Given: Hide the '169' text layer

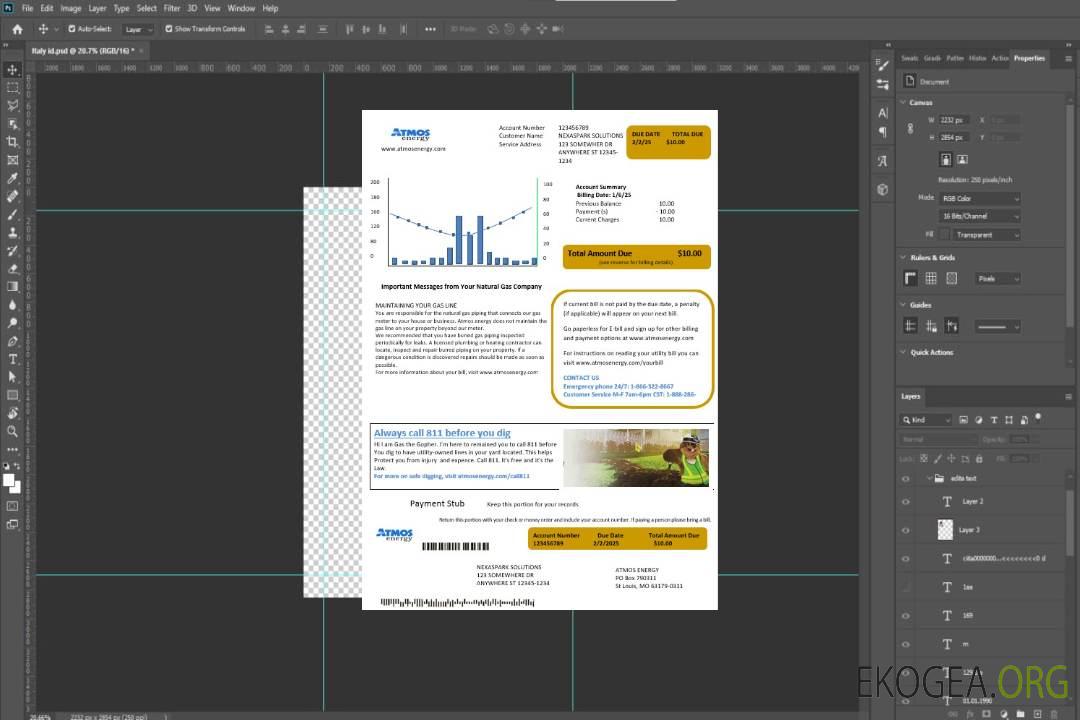Looking at the screenshot, I should pyautogui.click(x=906, y=616).
